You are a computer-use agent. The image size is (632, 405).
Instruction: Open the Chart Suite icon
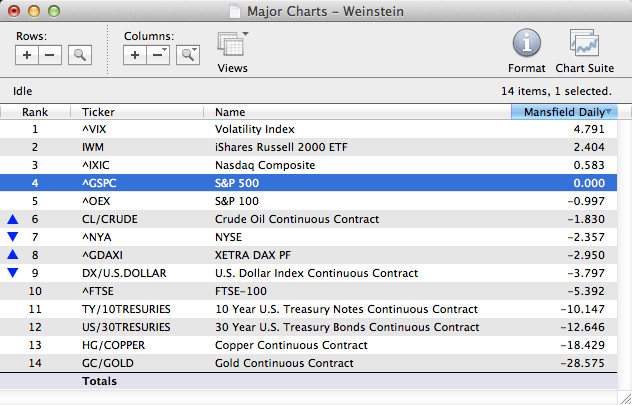pyautogui.click(x=584, y=44)
